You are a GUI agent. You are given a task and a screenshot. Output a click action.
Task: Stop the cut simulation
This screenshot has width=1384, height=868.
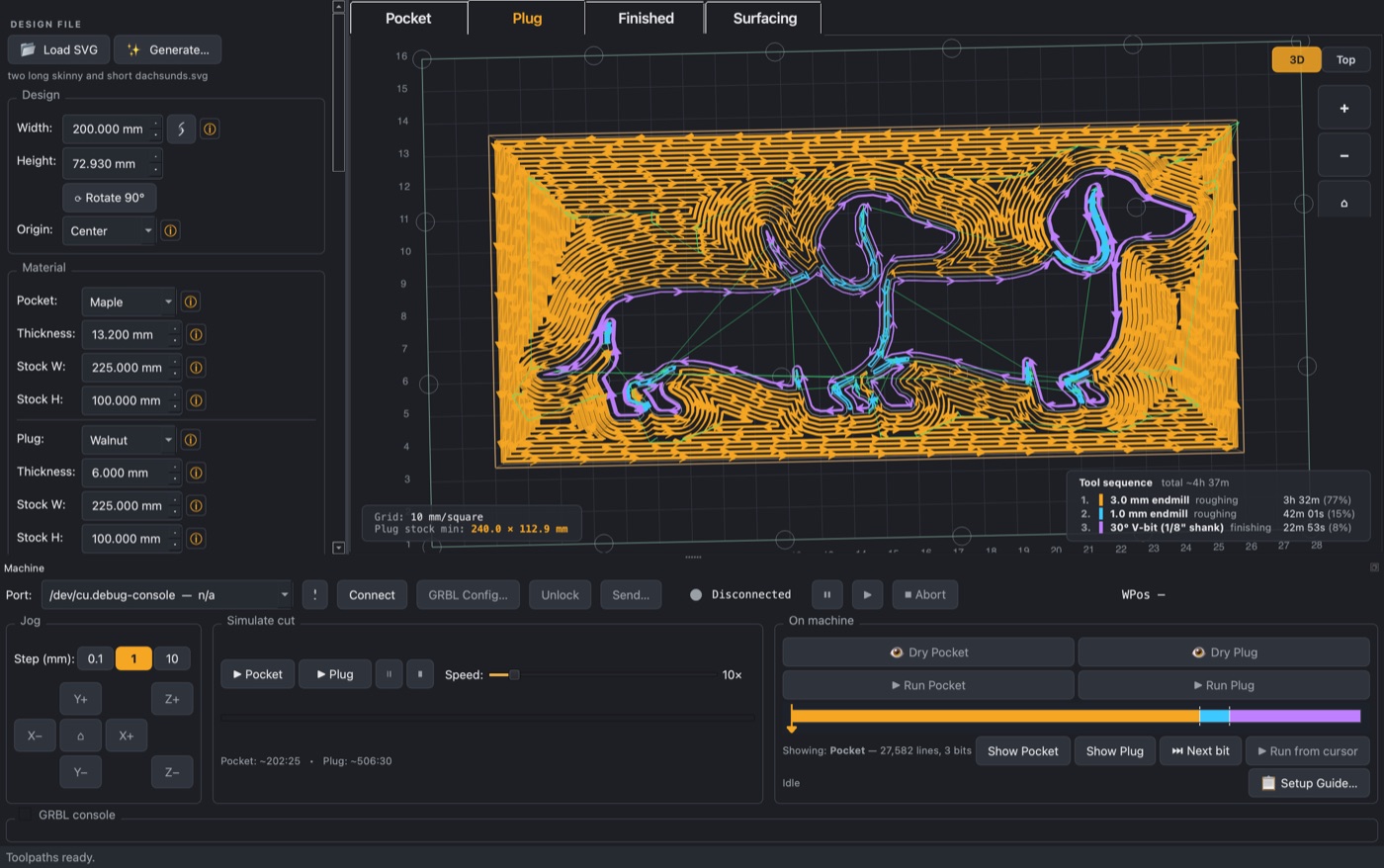pos(420,674)
